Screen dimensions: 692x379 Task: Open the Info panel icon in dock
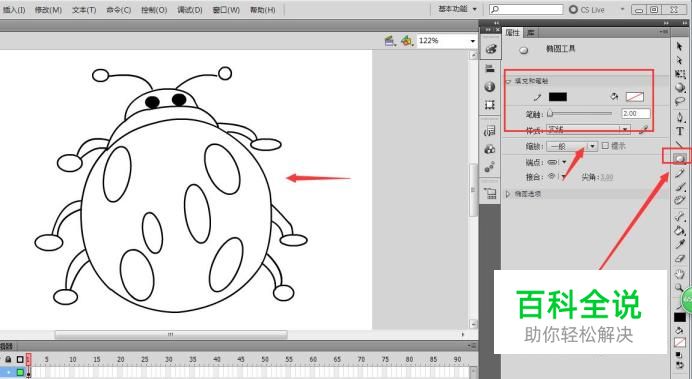pos(490,86)
